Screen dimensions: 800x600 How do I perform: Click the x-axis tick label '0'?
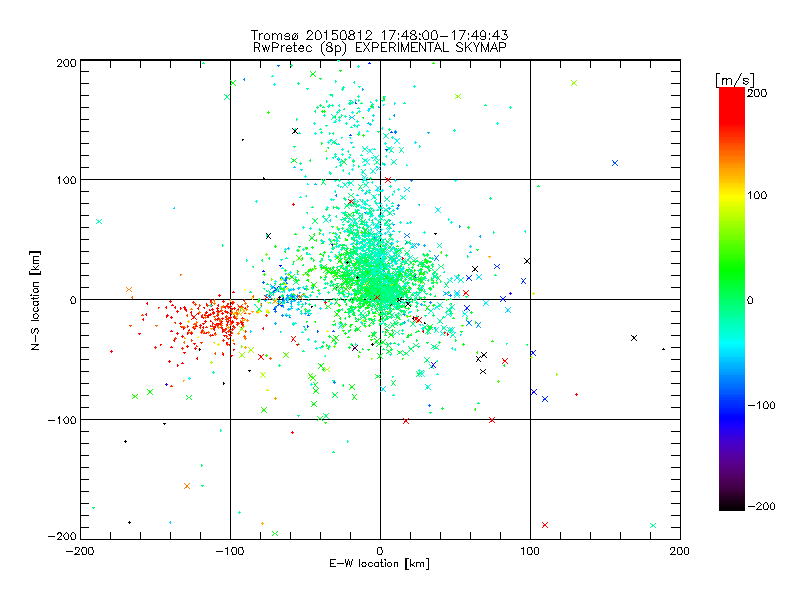[380, 551]
